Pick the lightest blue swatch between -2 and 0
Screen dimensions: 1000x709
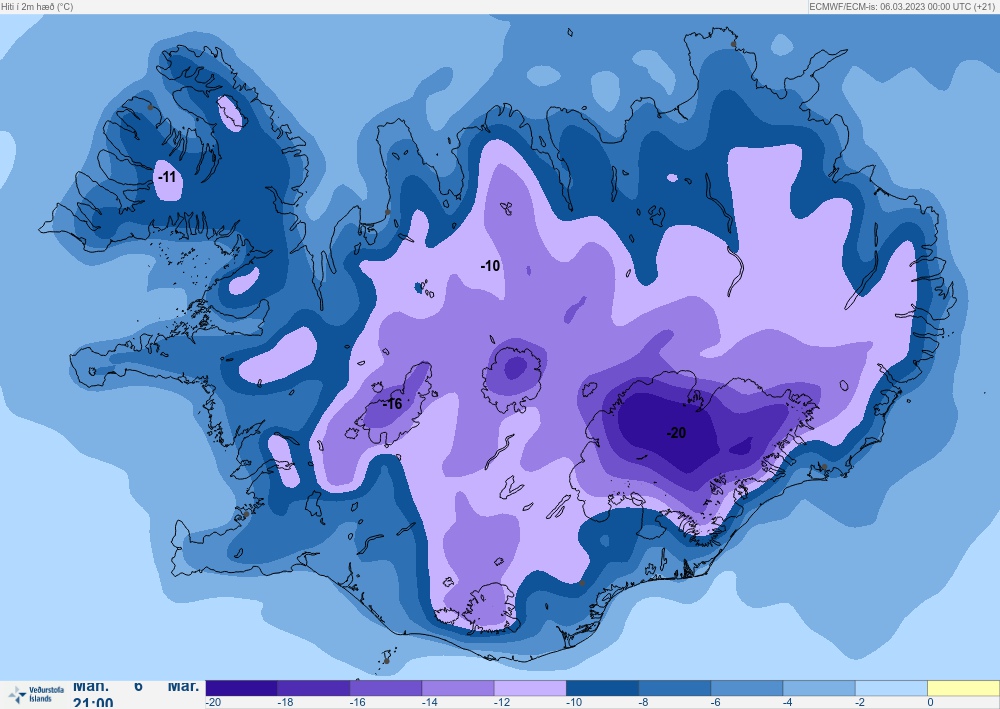point(891,688)
